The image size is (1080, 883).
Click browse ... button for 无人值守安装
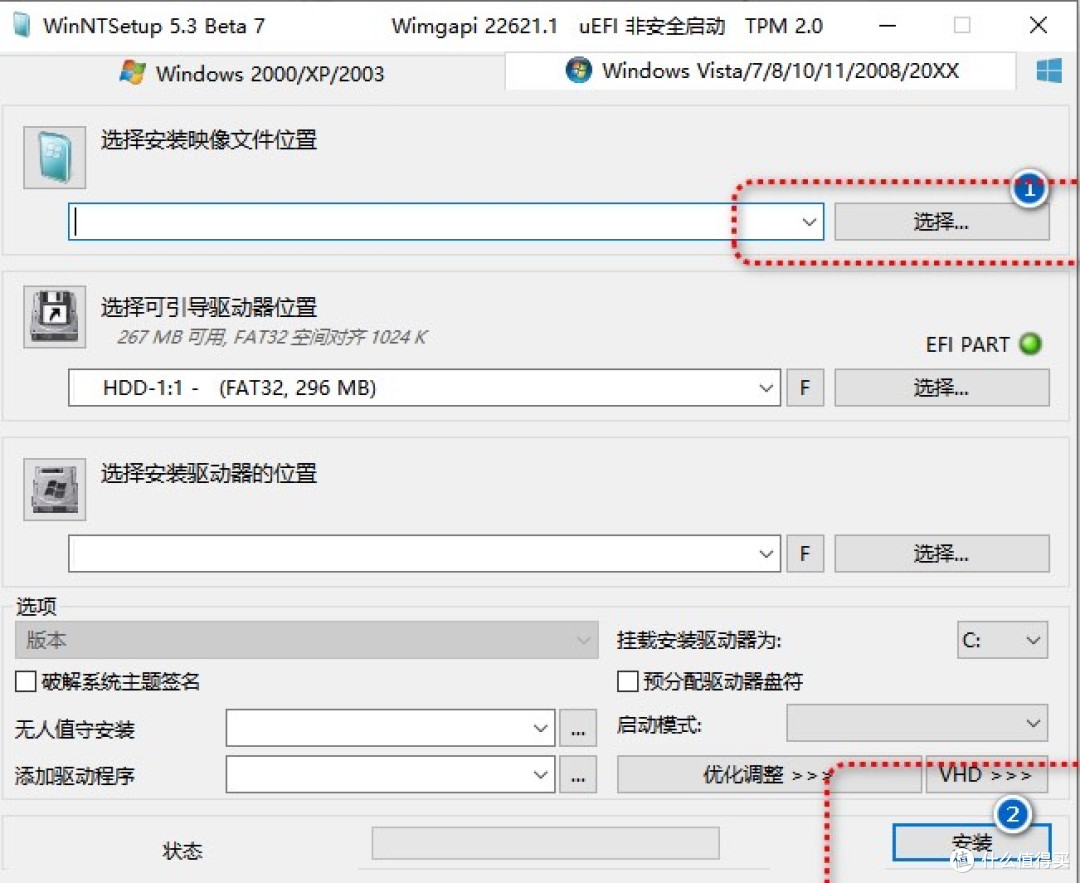click(578, 728)
